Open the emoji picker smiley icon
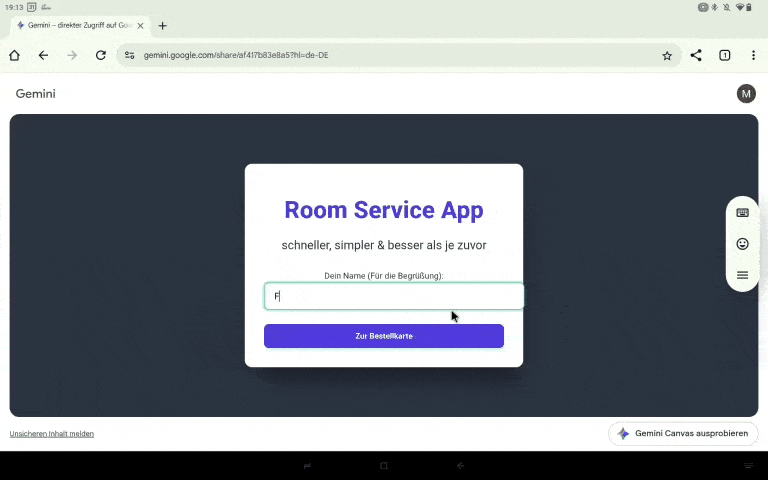This screenshot has height=480, width=768. [x=742, y=244]
